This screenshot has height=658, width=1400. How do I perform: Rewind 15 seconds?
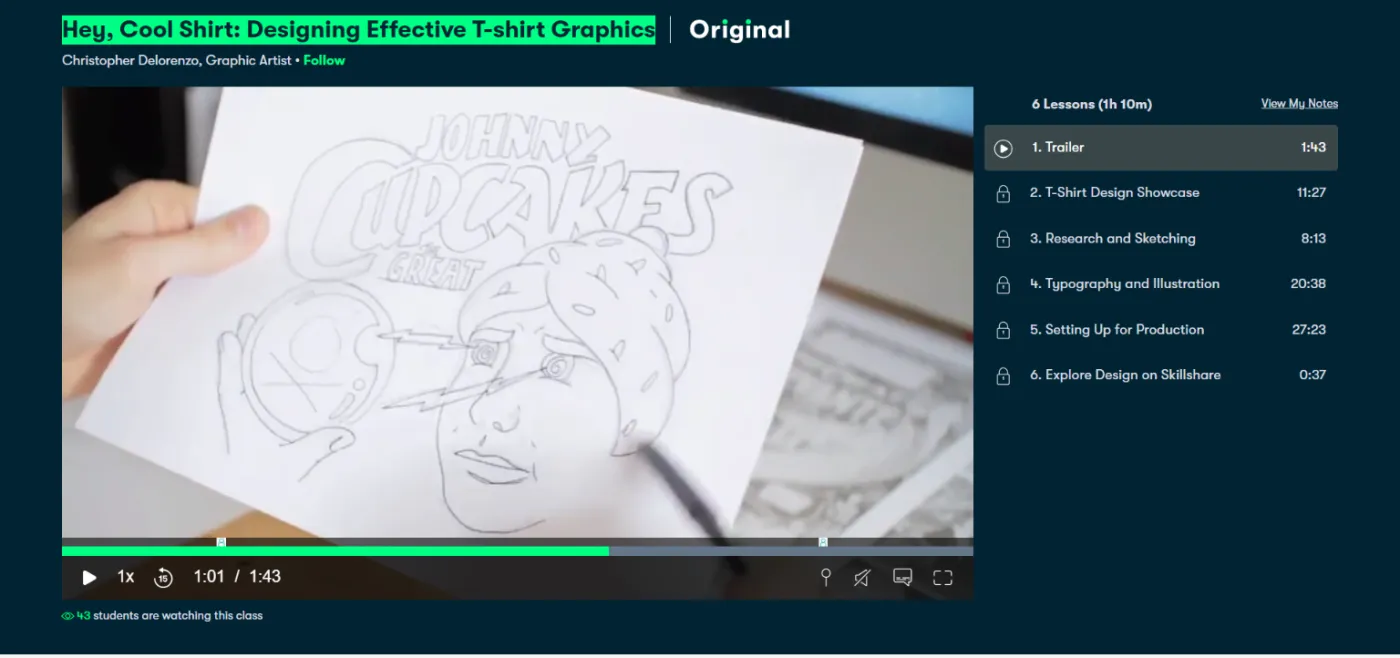(163, 577)
